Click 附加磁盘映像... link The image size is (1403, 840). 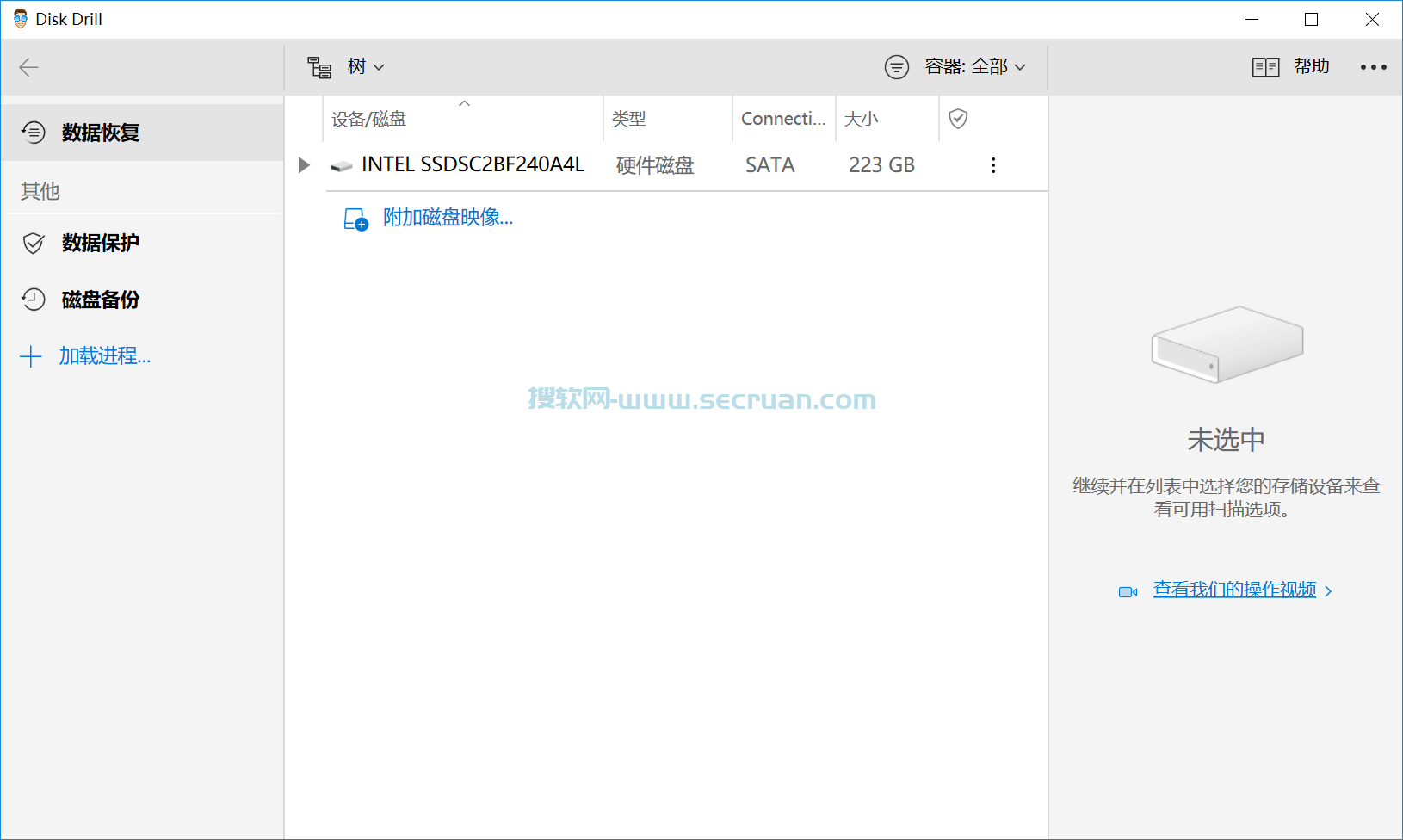click(448, 218)
